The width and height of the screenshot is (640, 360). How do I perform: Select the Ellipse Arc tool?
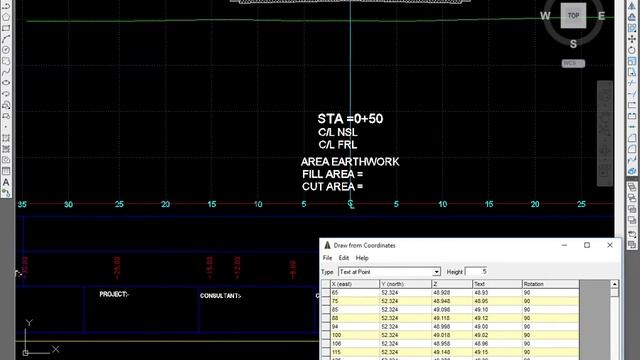[6, 94]
